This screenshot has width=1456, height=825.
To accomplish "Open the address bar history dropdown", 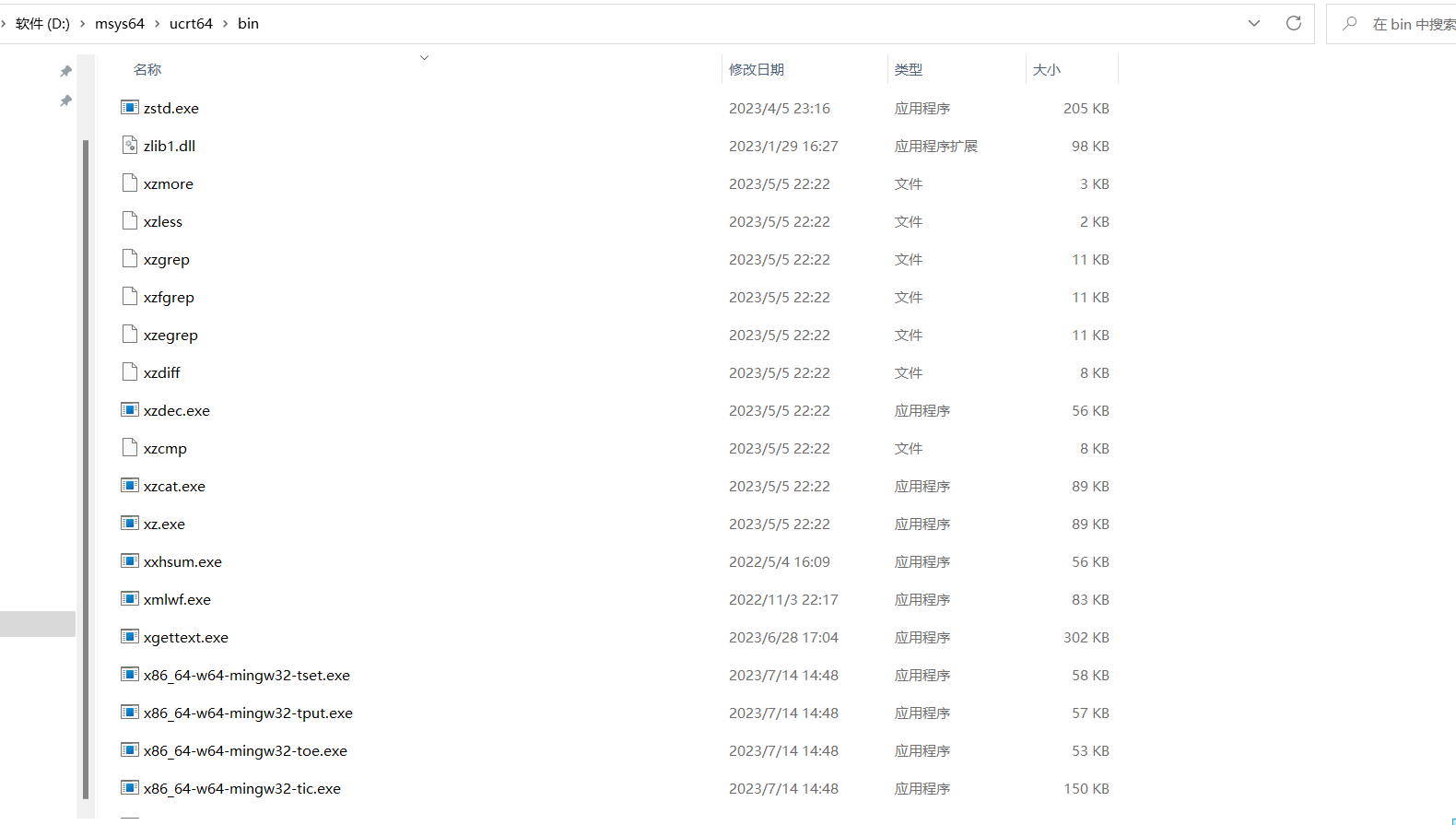I will [1254, 23].
